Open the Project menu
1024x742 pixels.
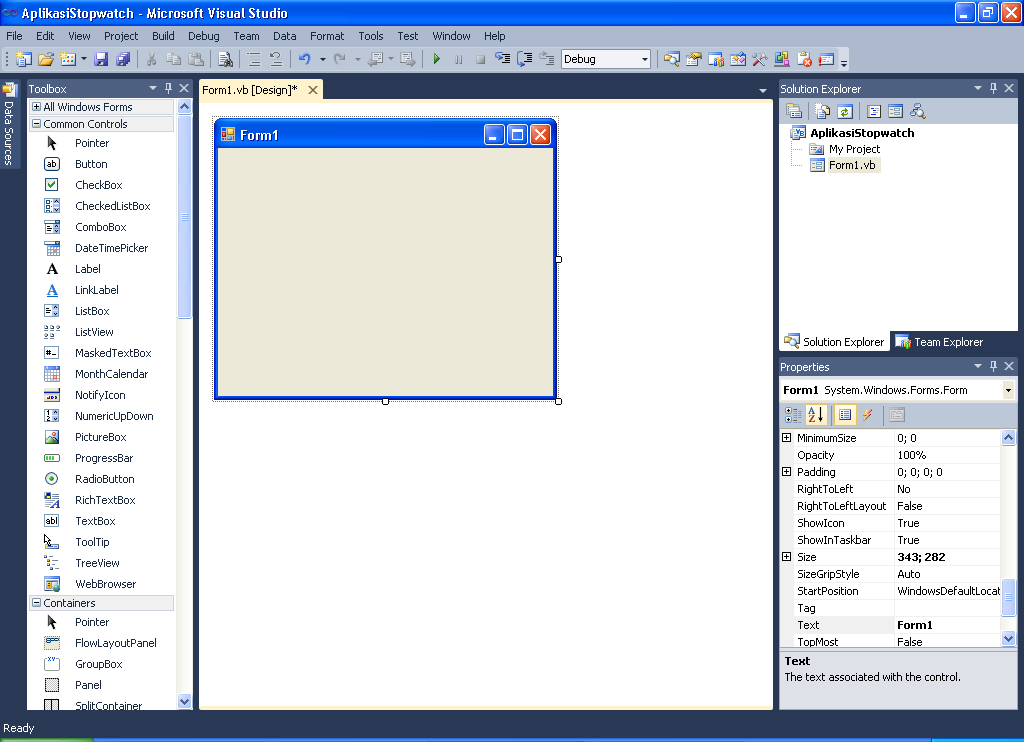tap(120, 36)
